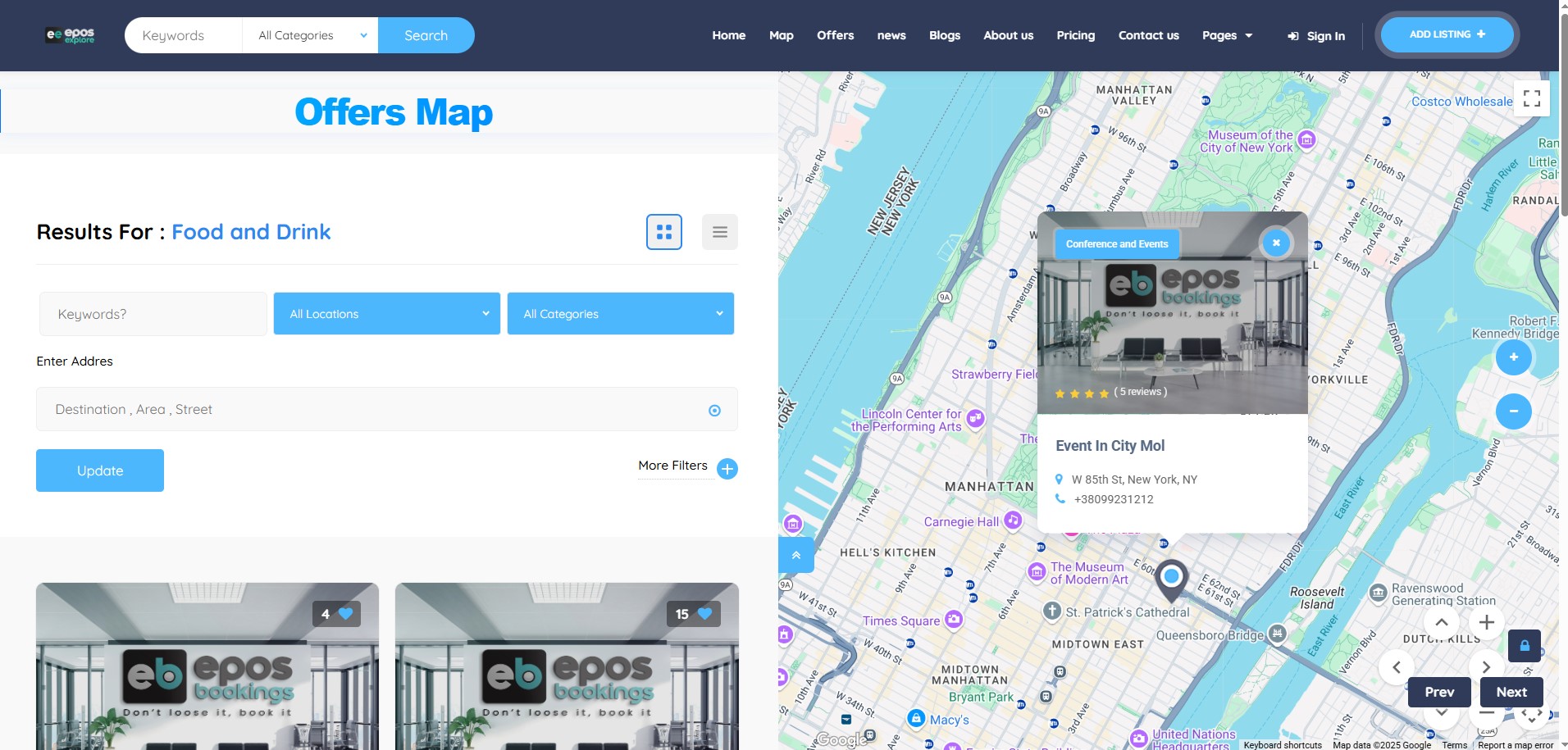The width and height of the screenshot is (1568, 750).
Task: Click the selected map marker pin
Action: click(x=1172, y=580)
